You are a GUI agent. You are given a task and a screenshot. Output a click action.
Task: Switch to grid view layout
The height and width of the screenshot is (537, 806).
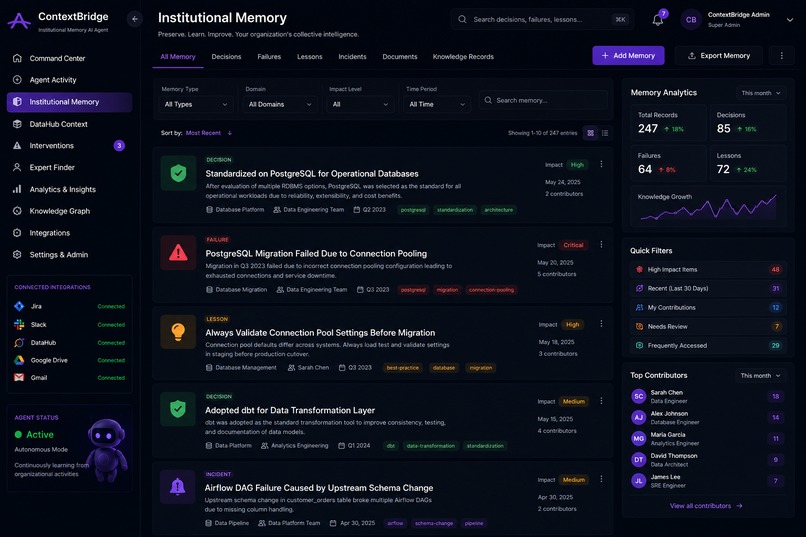tap(591, 133)
